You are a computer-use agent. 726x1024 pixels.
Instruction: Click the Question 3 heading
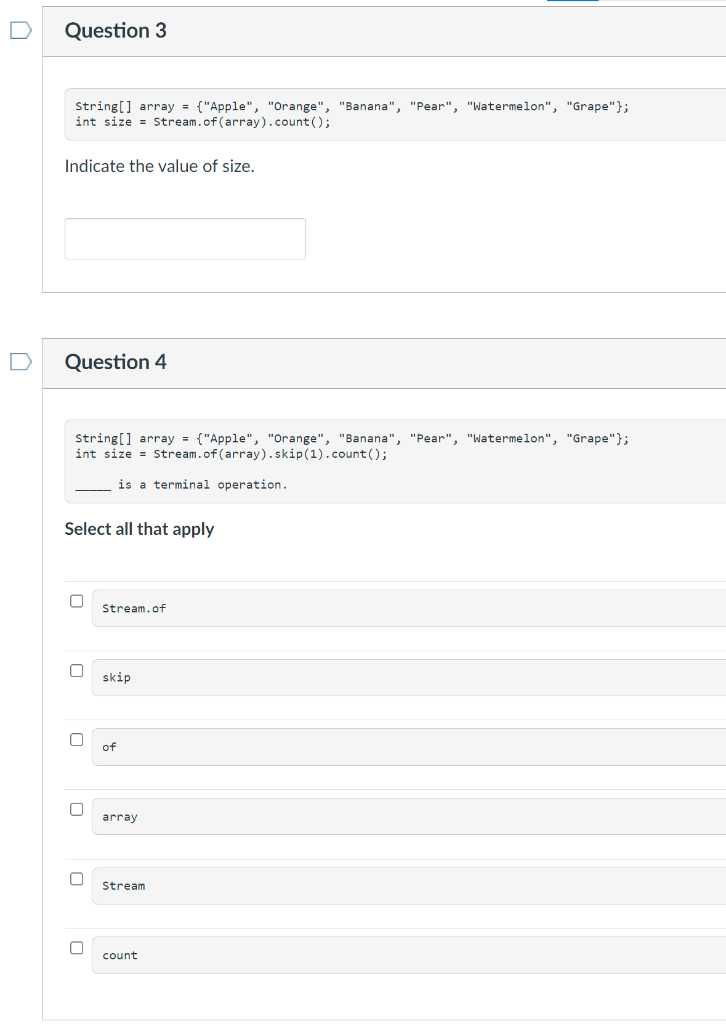pos(115,31)
